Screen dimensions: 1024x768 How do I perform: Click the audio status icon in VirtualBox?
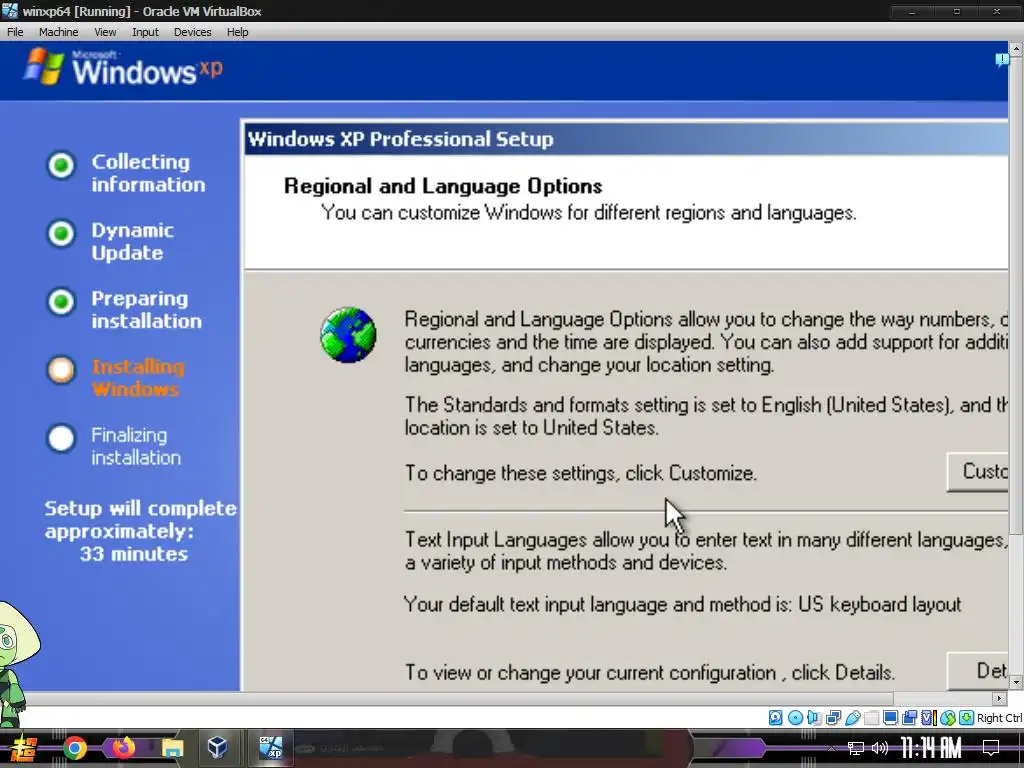(x=814, y=718)
